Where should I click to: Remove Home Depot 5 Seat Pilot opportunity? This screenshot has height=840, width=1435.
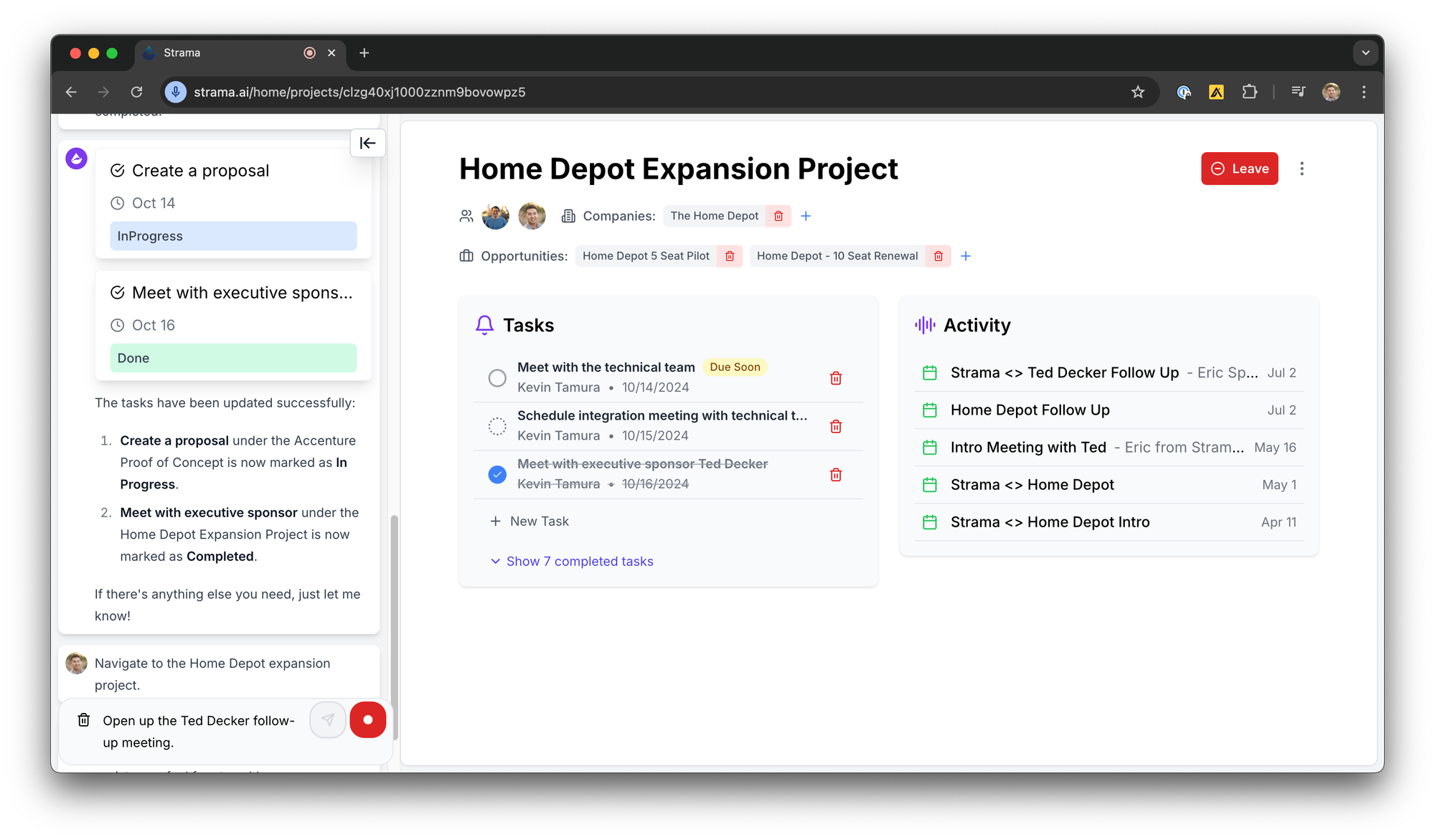pos(730,256)
